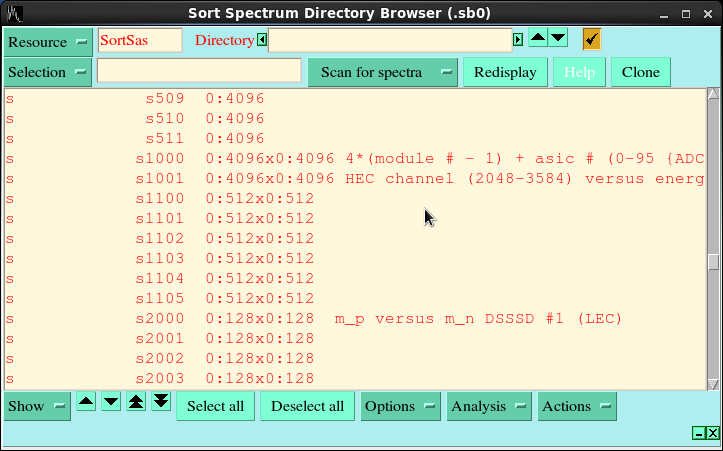This screenshot has height=451, width=723.
Task: Click double up arrow to jump to top
Action: click(x=136, y=402)
